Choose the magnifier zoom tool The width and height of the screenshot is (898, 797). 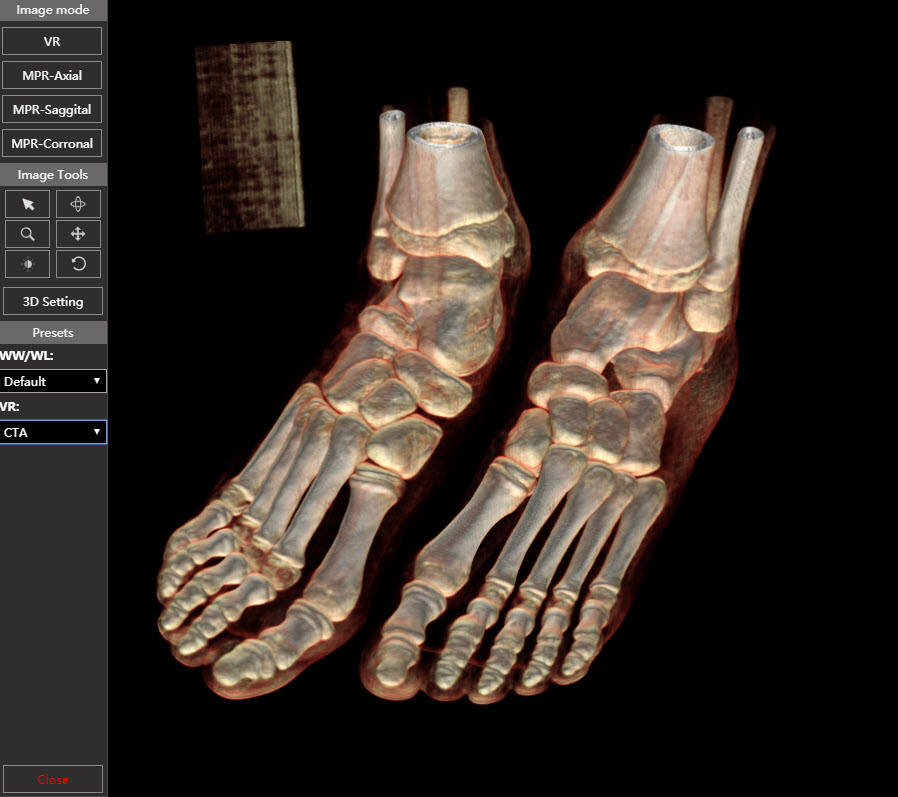pos(27,234)
